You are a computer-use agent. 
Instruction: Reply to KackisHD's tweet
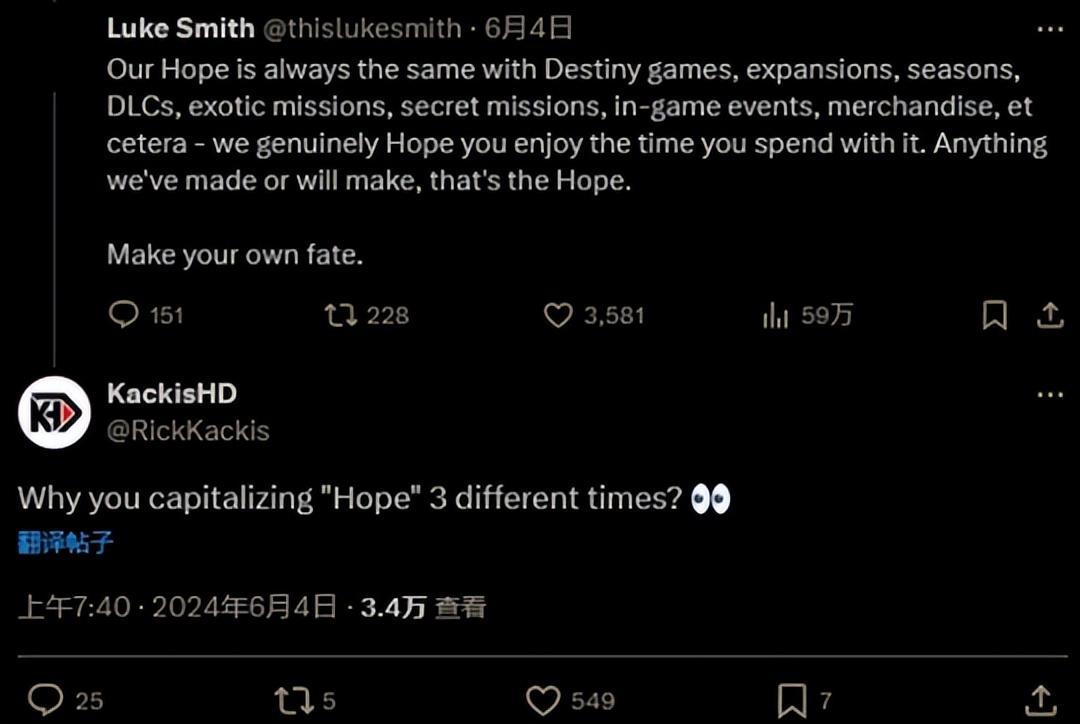tap(45, 700)
